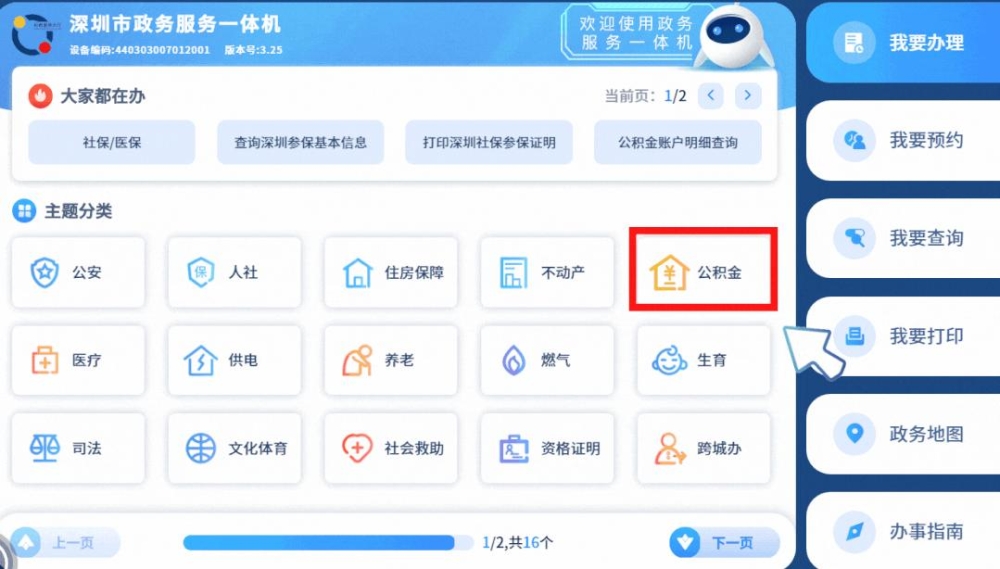1000x569 pixels.
Task: Choose the 医疗 medical kit icon
Action: (x=45, y=360)
